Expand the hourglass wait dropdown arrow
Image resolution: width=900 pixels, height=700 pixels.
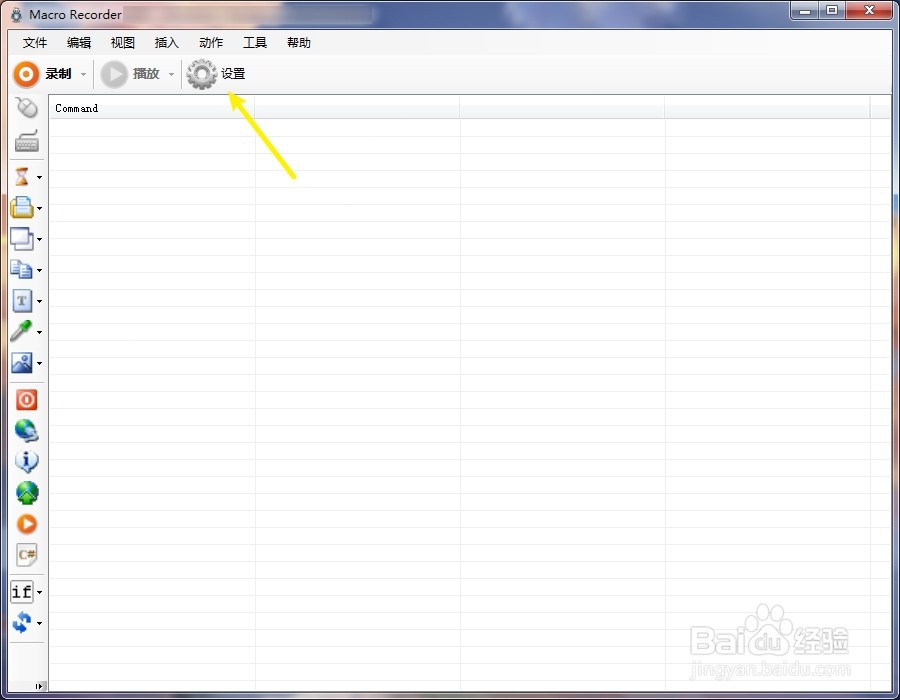pyautogui.click(x=39, y=177)
